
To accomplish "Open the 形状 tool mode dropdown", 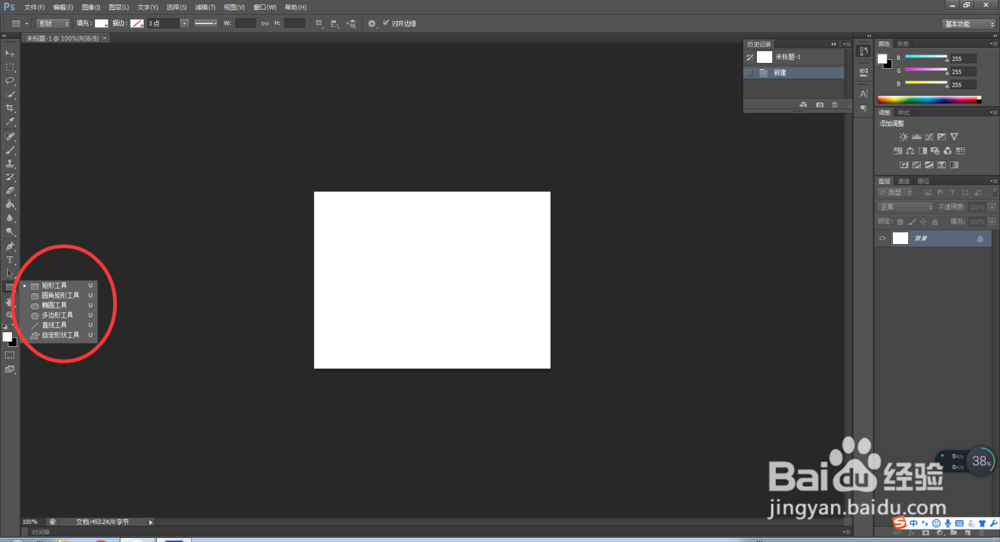I will (x=53, y=24).
